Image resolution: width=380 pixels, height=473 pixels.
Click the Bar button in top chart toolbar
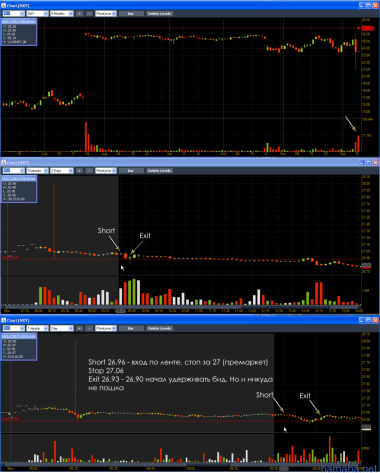point(131,14)
